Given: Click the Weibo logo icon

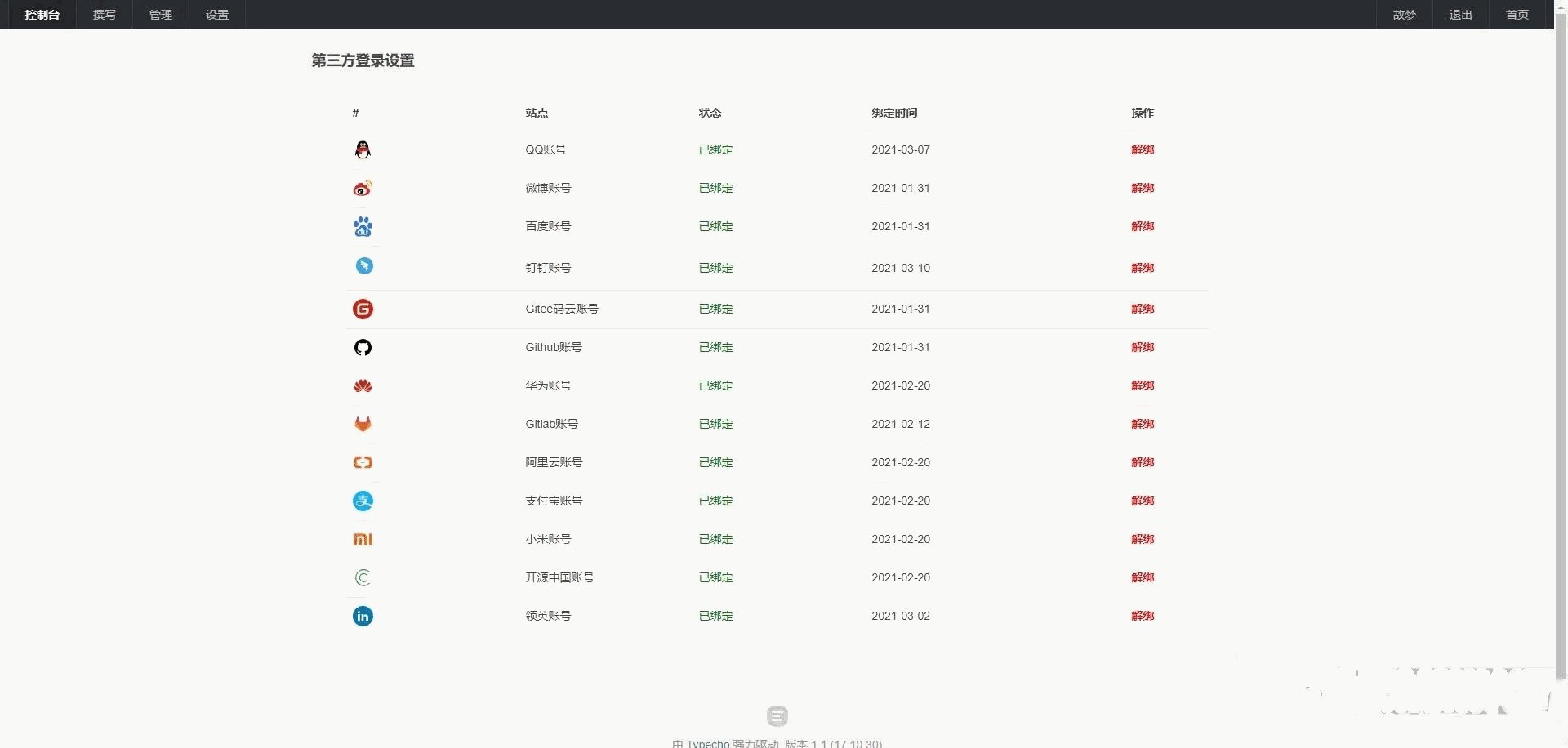Looking at the screenshot, I should [363, 189].
